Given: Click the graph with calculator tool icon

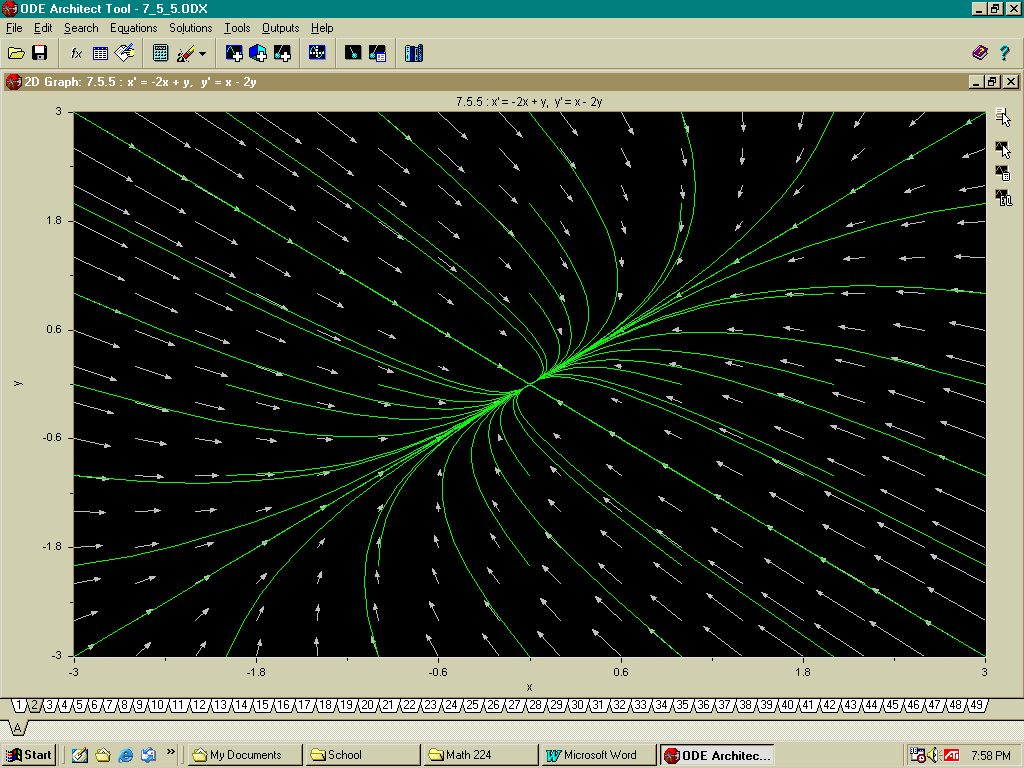Looking at the screenshot, I should (x=1003, y=172).
